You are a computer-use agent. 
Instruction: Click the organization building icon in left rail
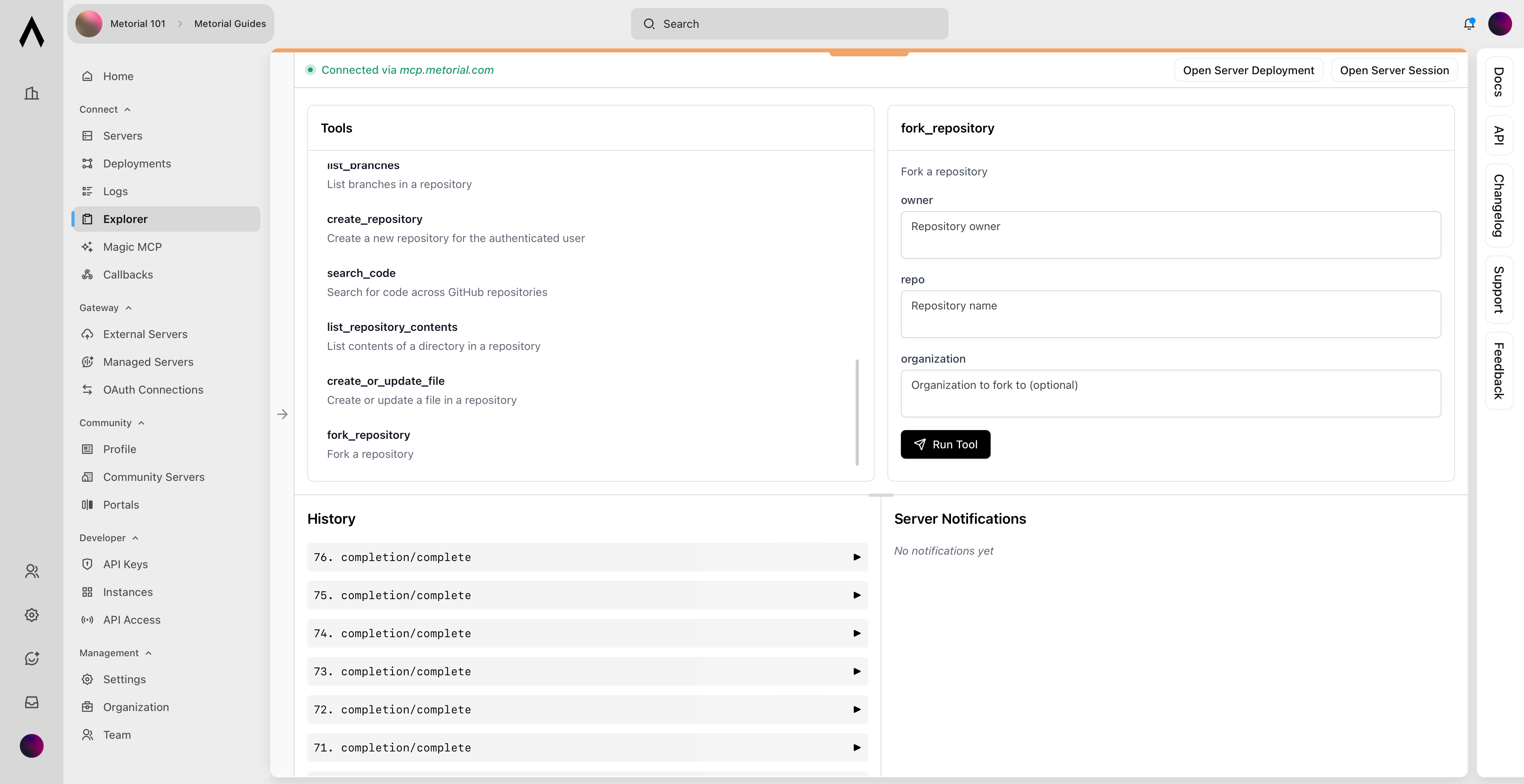coord(31,93)
